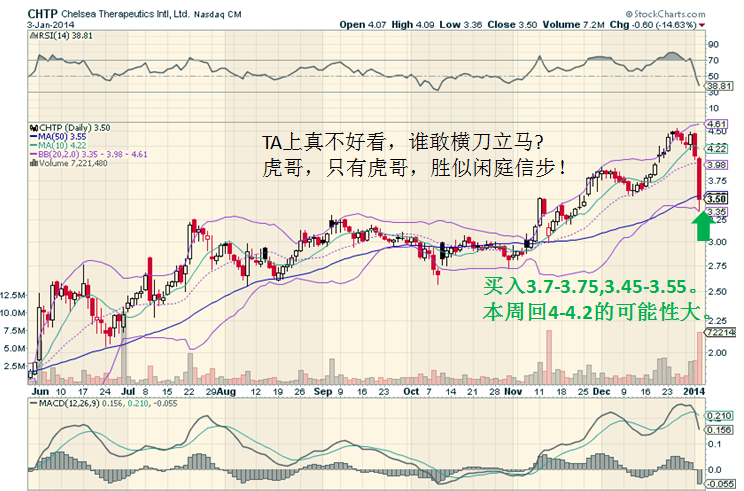Click the 4.61 upper Bollinger price label
This screenshot has height=491, width=744.
click(718, 125)
